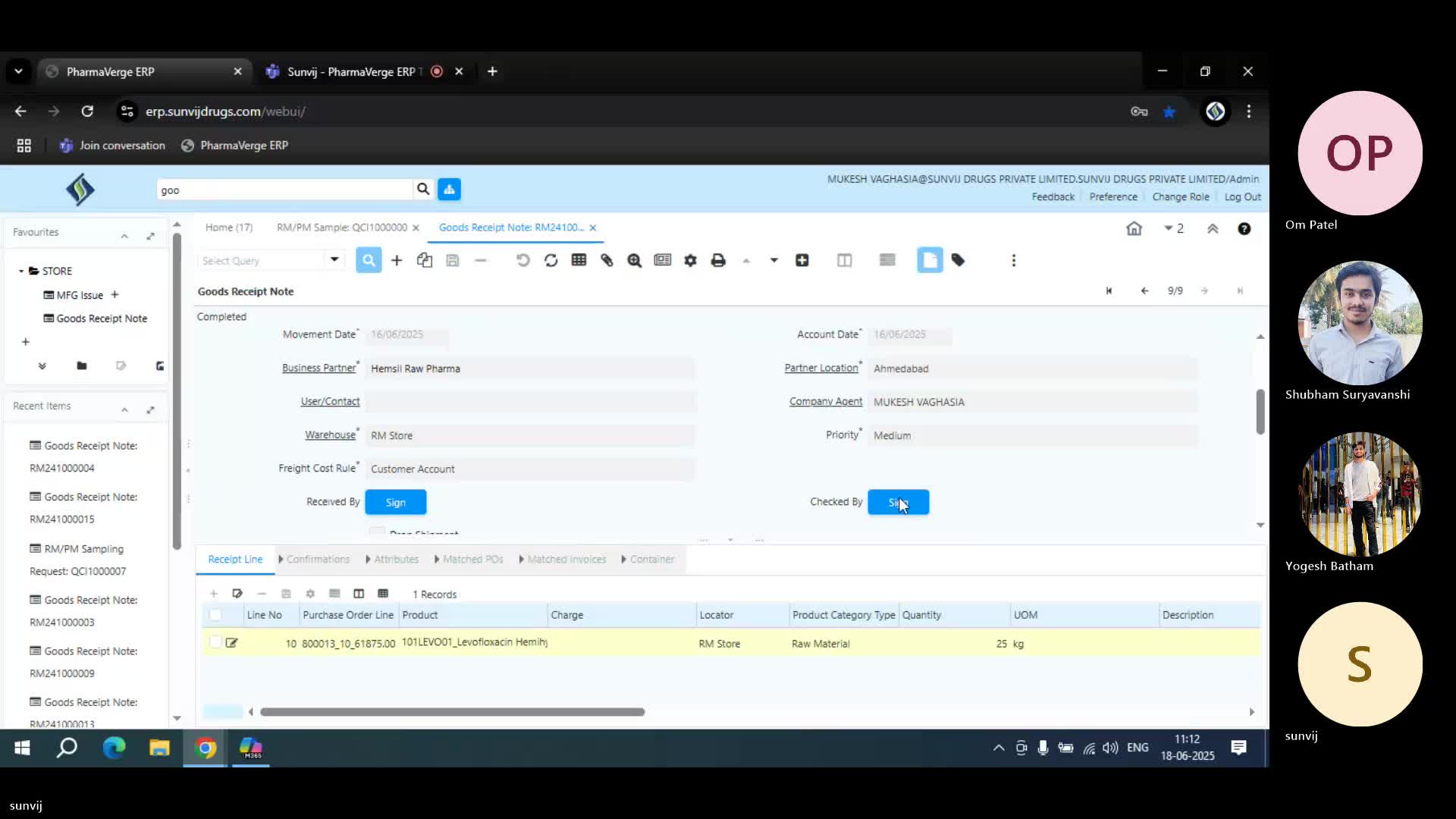This screenshot has width=1456, height=819.
Task: Open Goods Receipt Note under STORE favourites
Action: (96, 318)
